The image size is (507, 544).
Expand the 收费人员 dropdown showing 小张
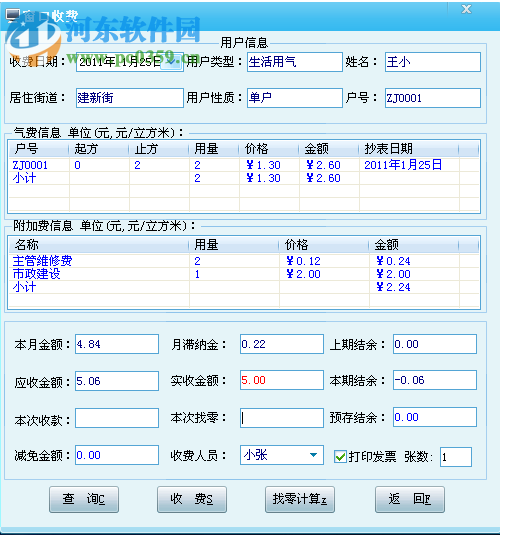coord(313,455)
